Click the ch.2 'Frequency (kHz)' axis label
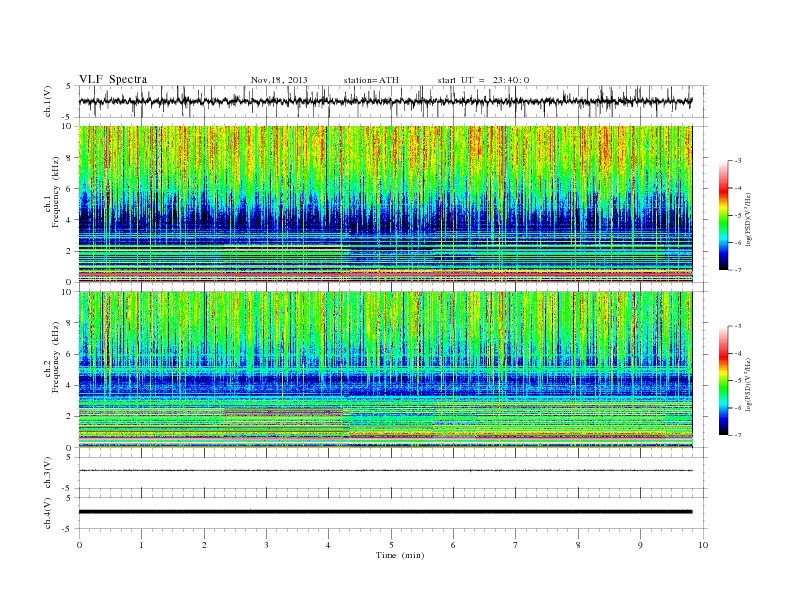This screenshot has height=612, width=792. click(x=56, y=357)
